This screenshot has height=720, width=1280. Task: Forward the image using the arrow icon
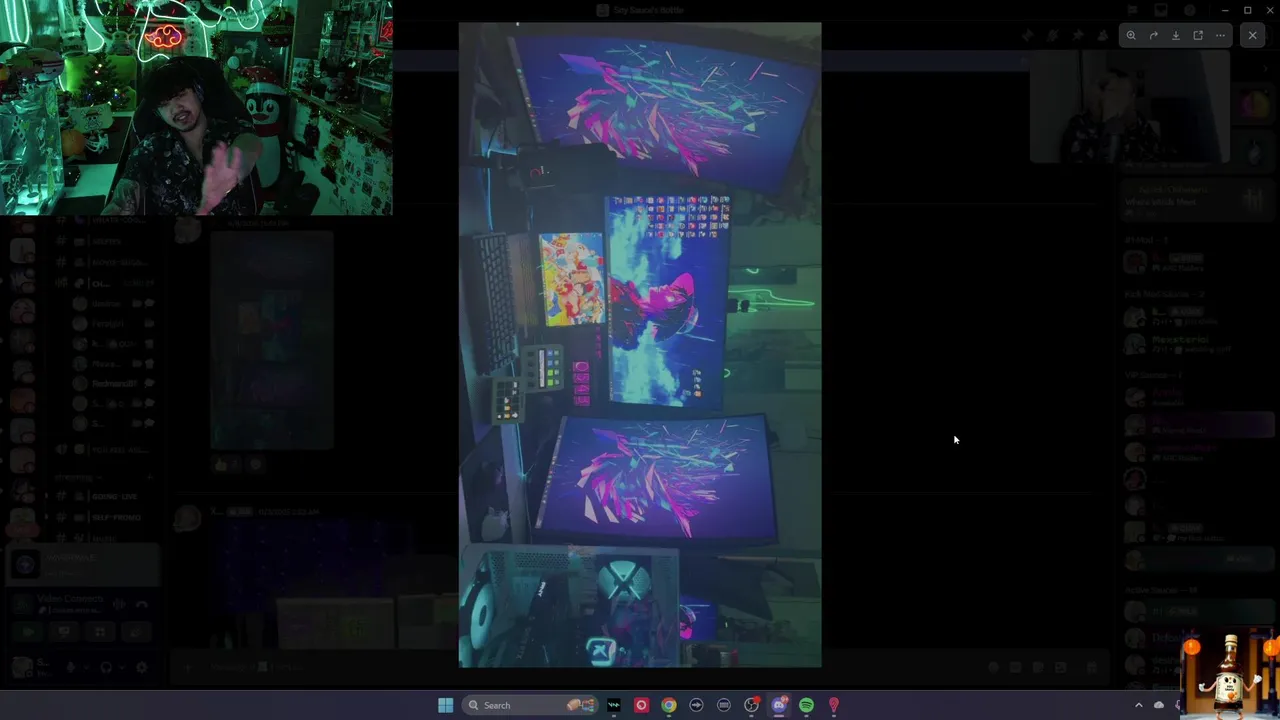pos(1153,35)
